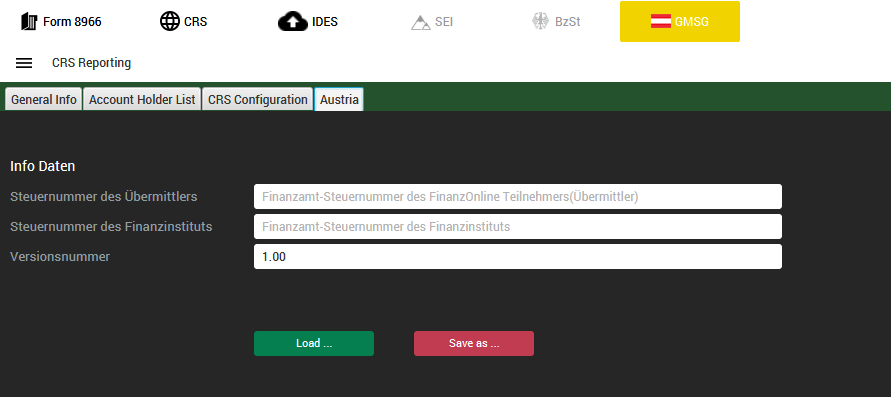Open the BzSt eagle module
The height and width of the screenshot is (397, 891).
click(x=556, y=22)
